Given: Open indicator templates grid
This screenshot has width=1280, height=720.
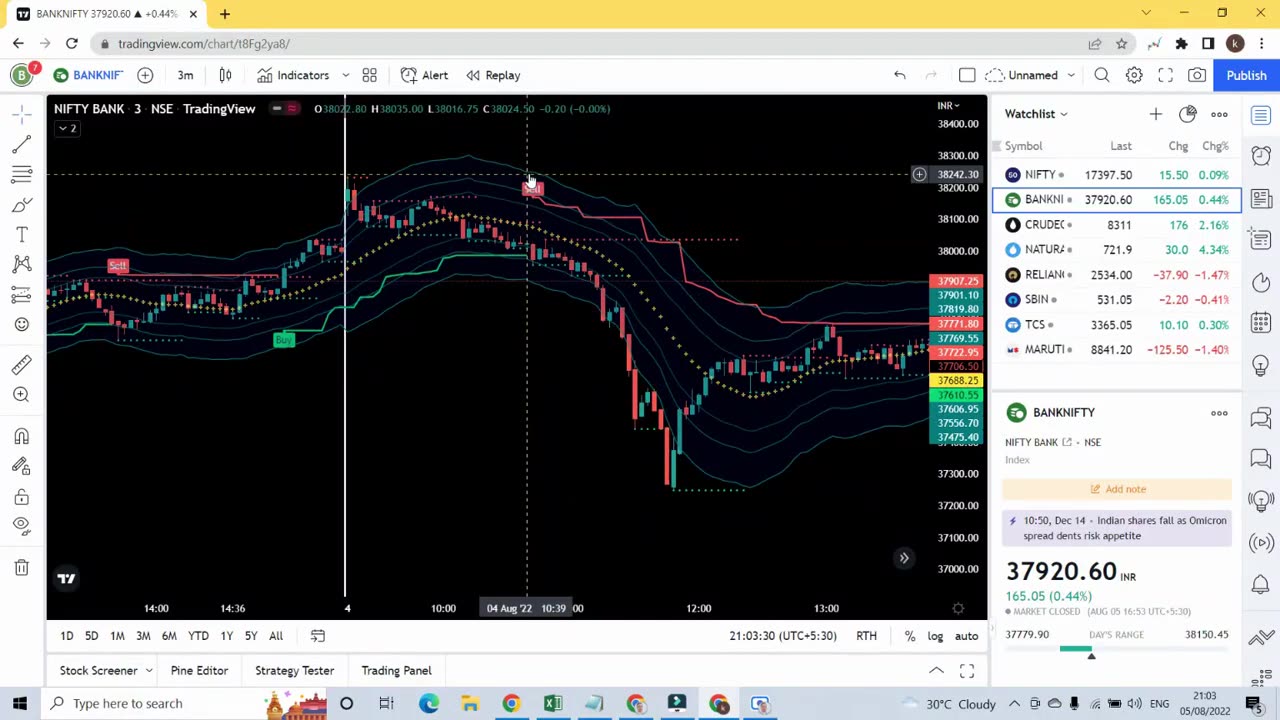Looking at the screenshot, I should click(x=369, y=75).
